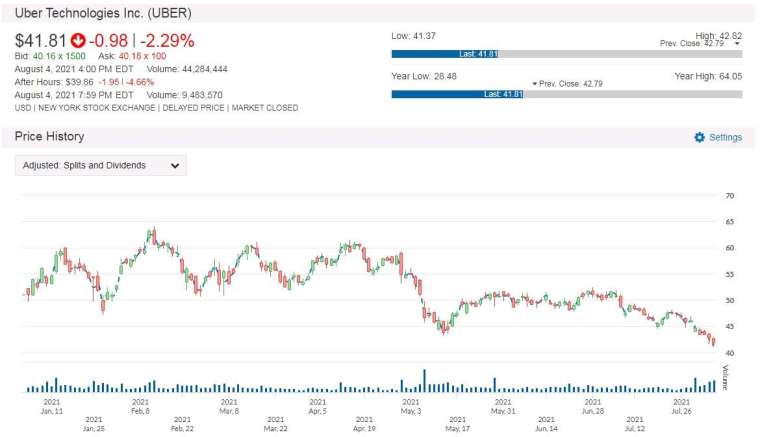
Task: Click the $41.81 last price
Action: 41,41
